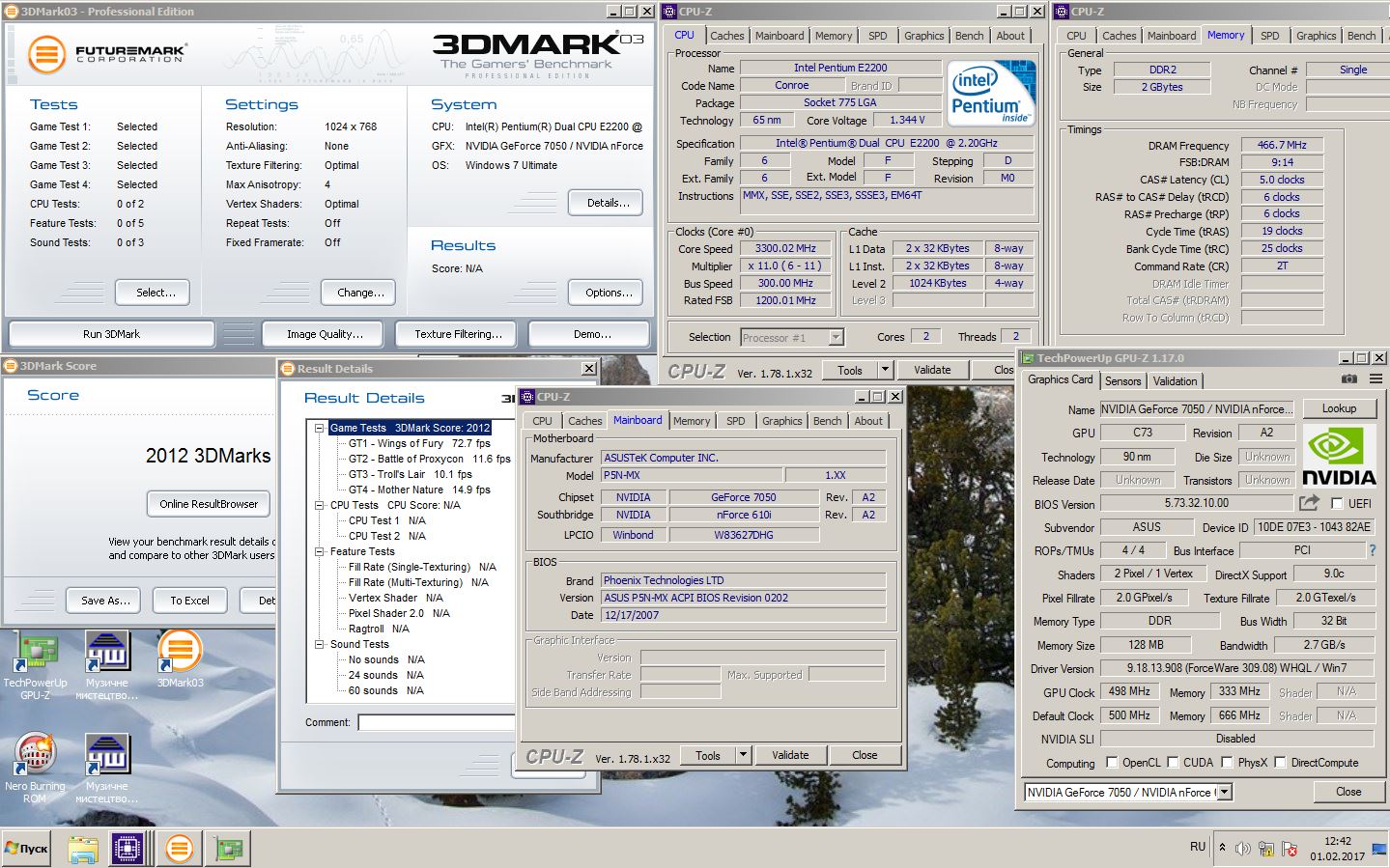Click Texture Filtering button in 3DMark
1390x868 pixels.
[x=458, y=334]
